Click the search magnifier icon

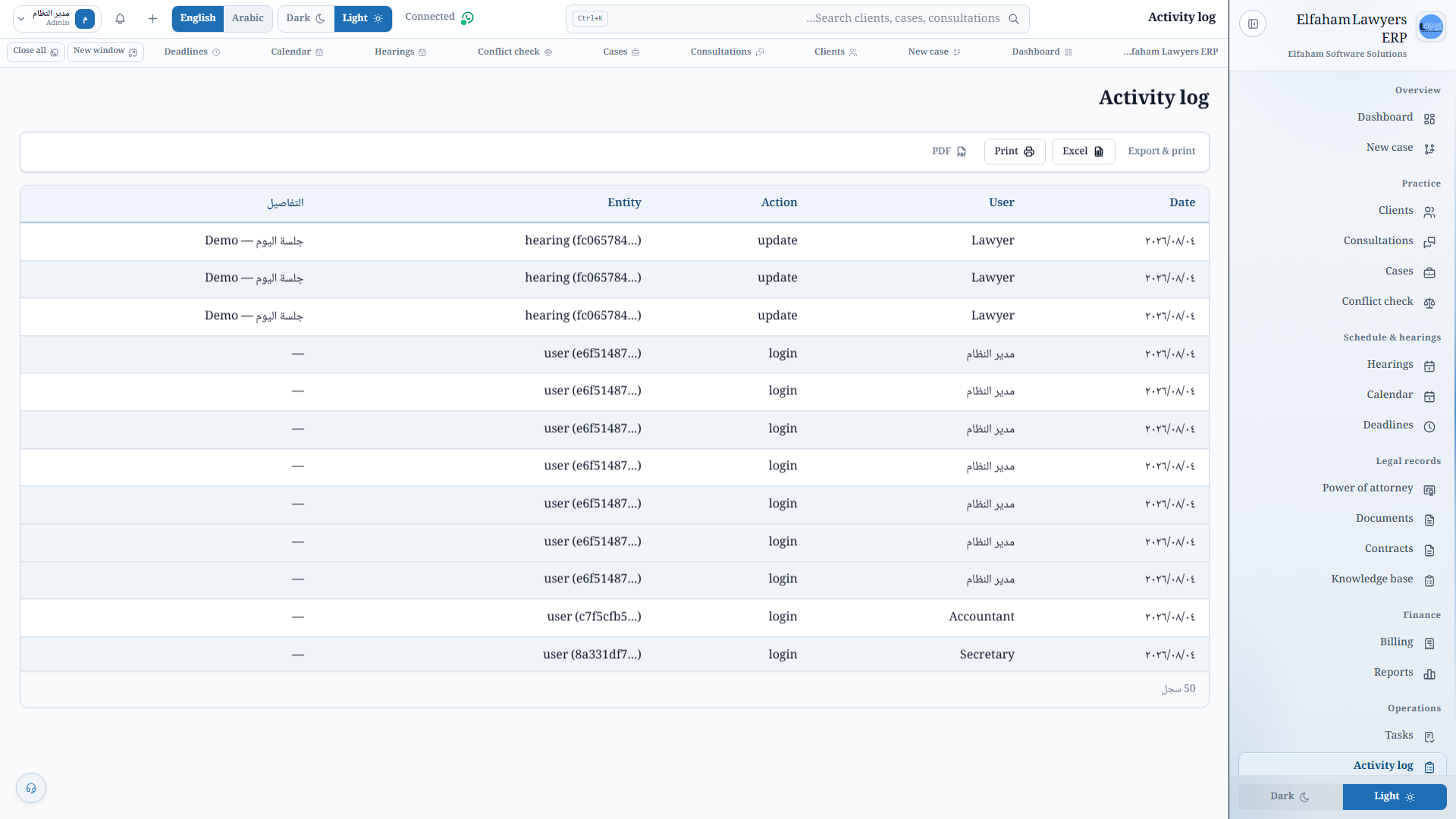[1014, 19]
